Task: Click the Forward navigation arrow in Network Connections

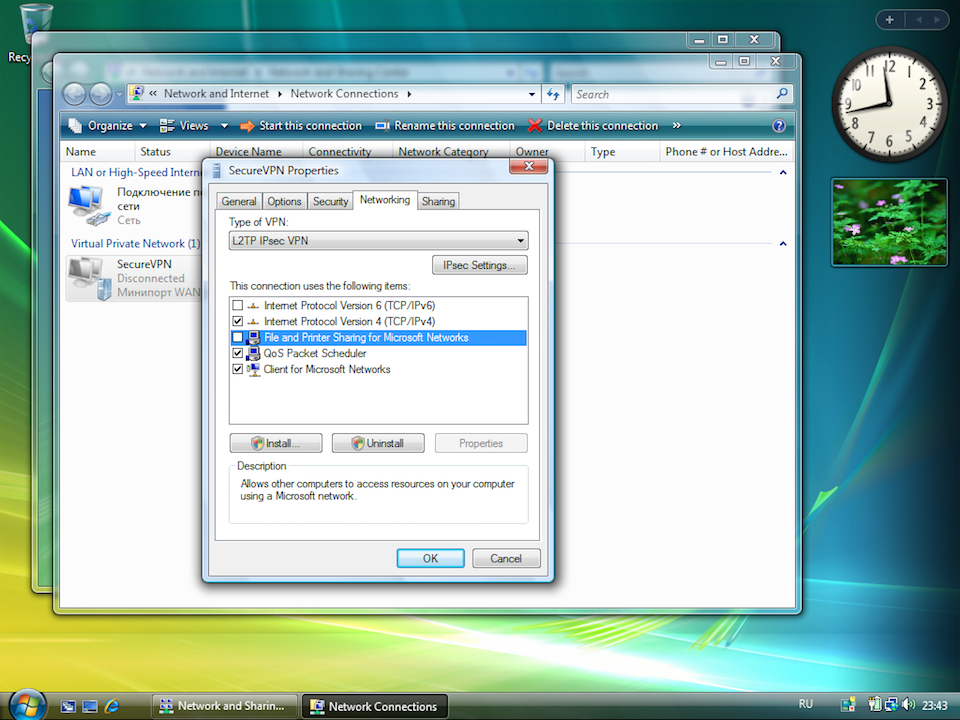Action: (x=100, y=94)
